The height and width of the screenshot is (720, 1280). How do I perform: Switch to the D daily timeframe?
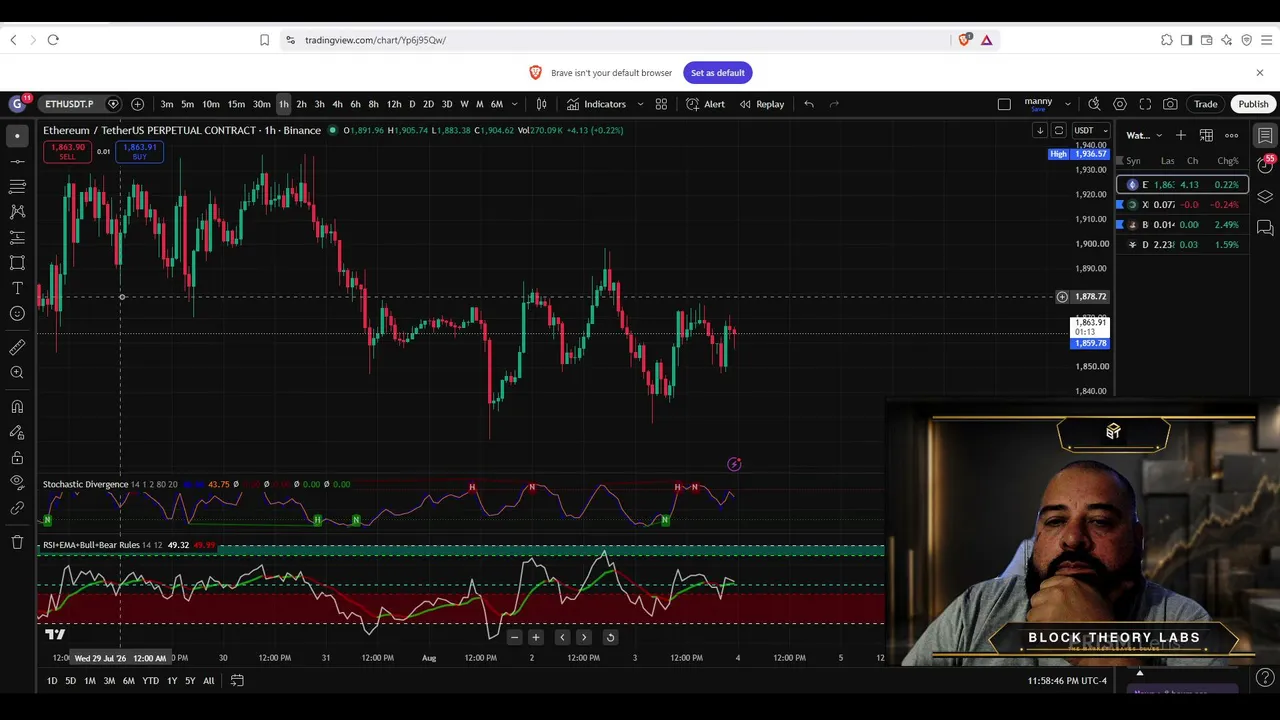(x=412, y=104)
